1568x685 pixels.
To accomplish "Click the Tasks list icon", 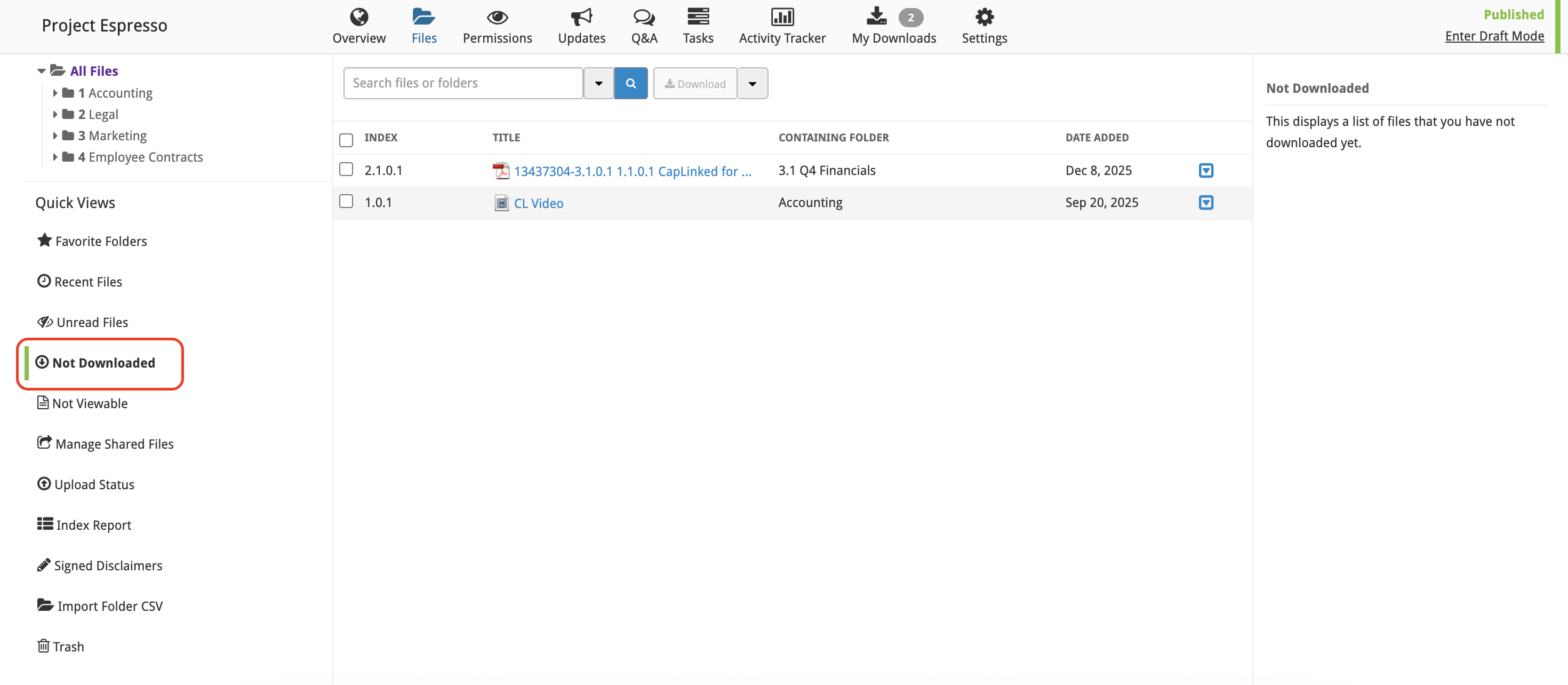I will coord(698,16).
